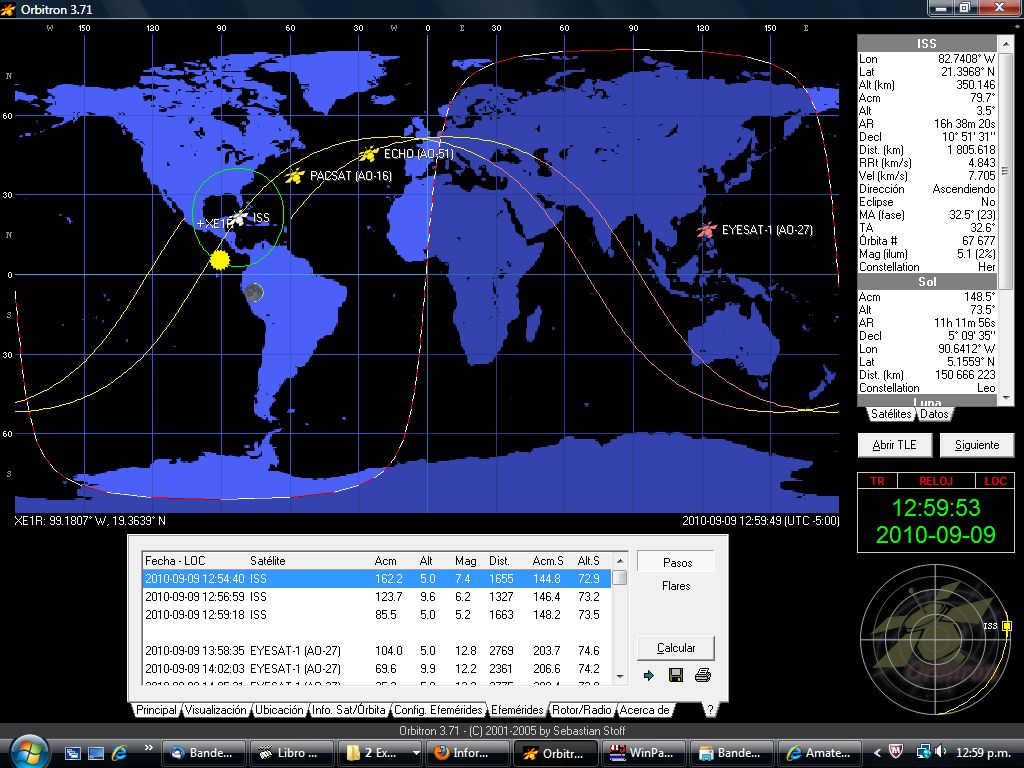The image size is (1024, 768).
Task: Click the Calcular button
Action: (x=676, y=648)
